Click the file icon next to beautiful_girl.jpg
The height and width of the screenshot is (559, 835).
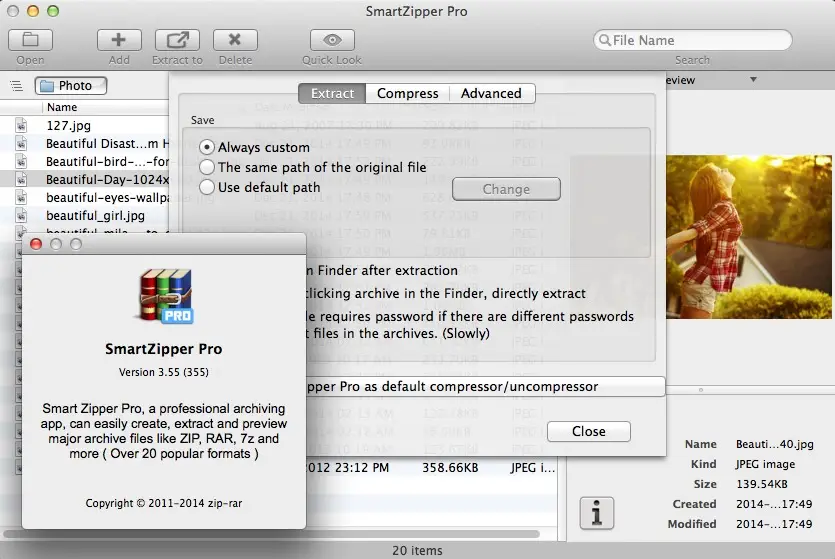pyautogui.click(x=21, y=216)
